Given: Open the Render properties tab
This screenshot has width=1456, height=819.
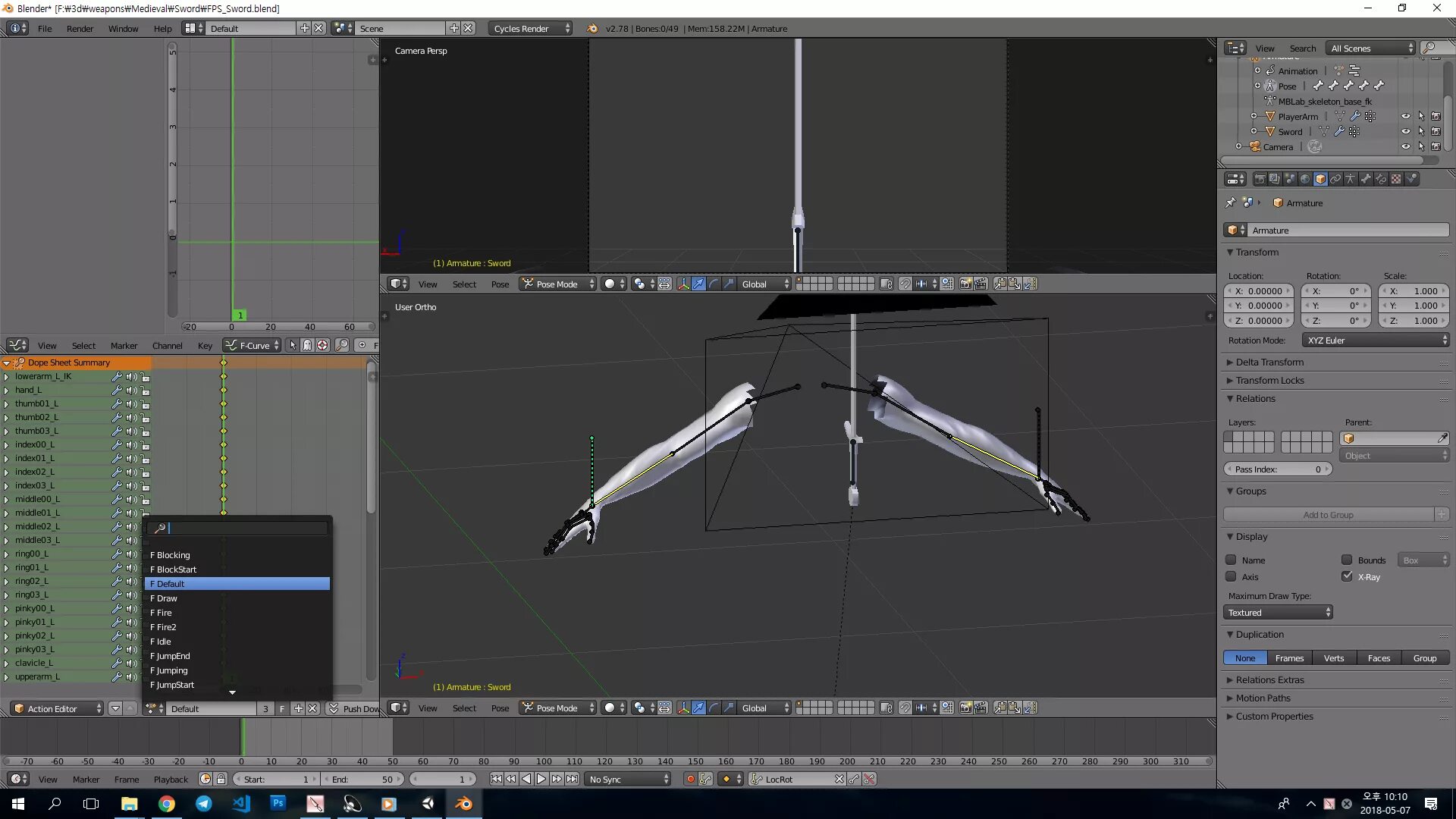Looking at the screenshot, I should tap(1260, 179).
